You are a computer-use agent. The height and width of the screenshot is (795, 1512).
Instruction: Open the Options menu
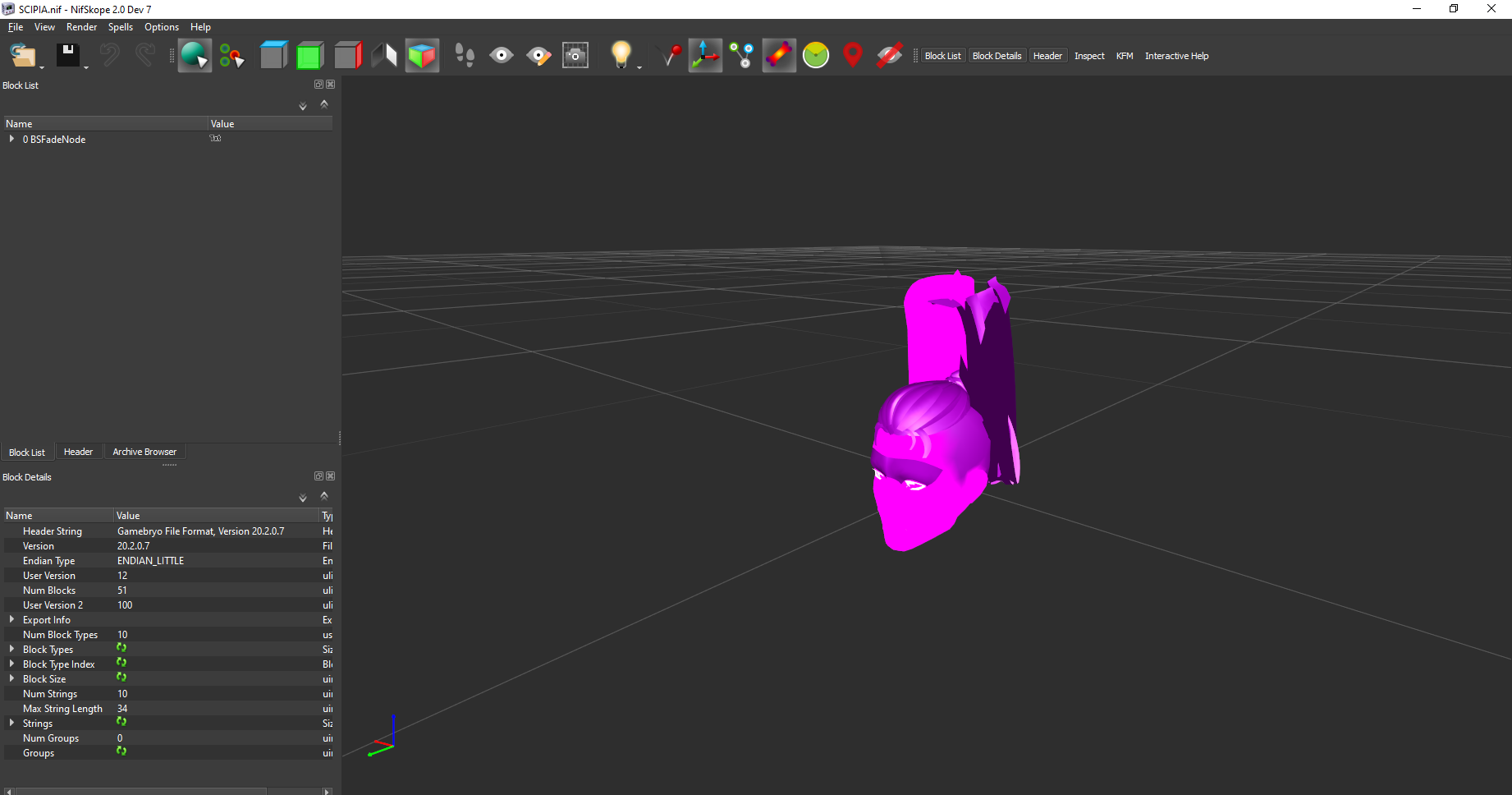click(162, 27)
